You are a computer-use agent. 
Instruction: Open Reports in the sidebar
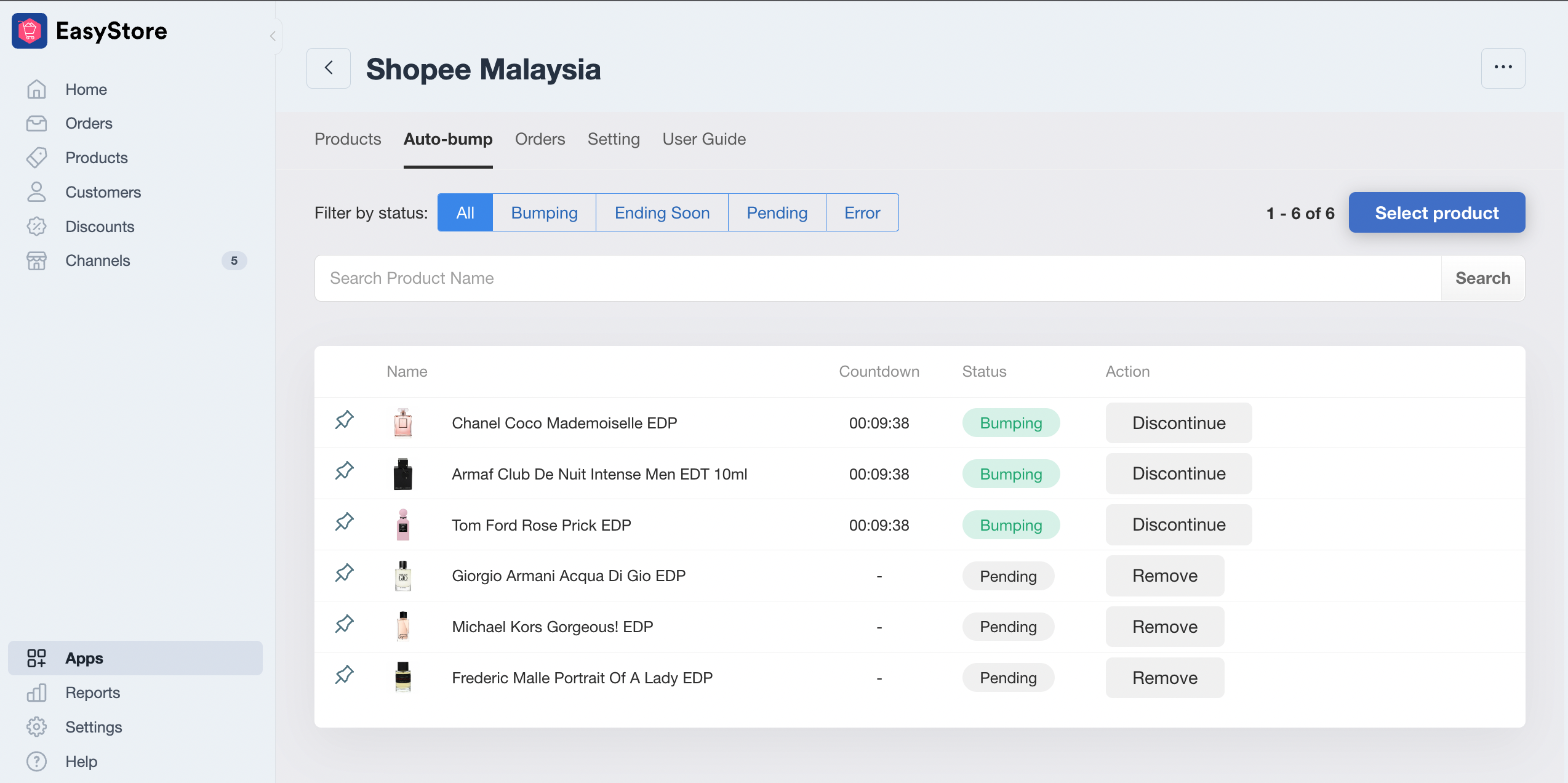pos(93,693)
